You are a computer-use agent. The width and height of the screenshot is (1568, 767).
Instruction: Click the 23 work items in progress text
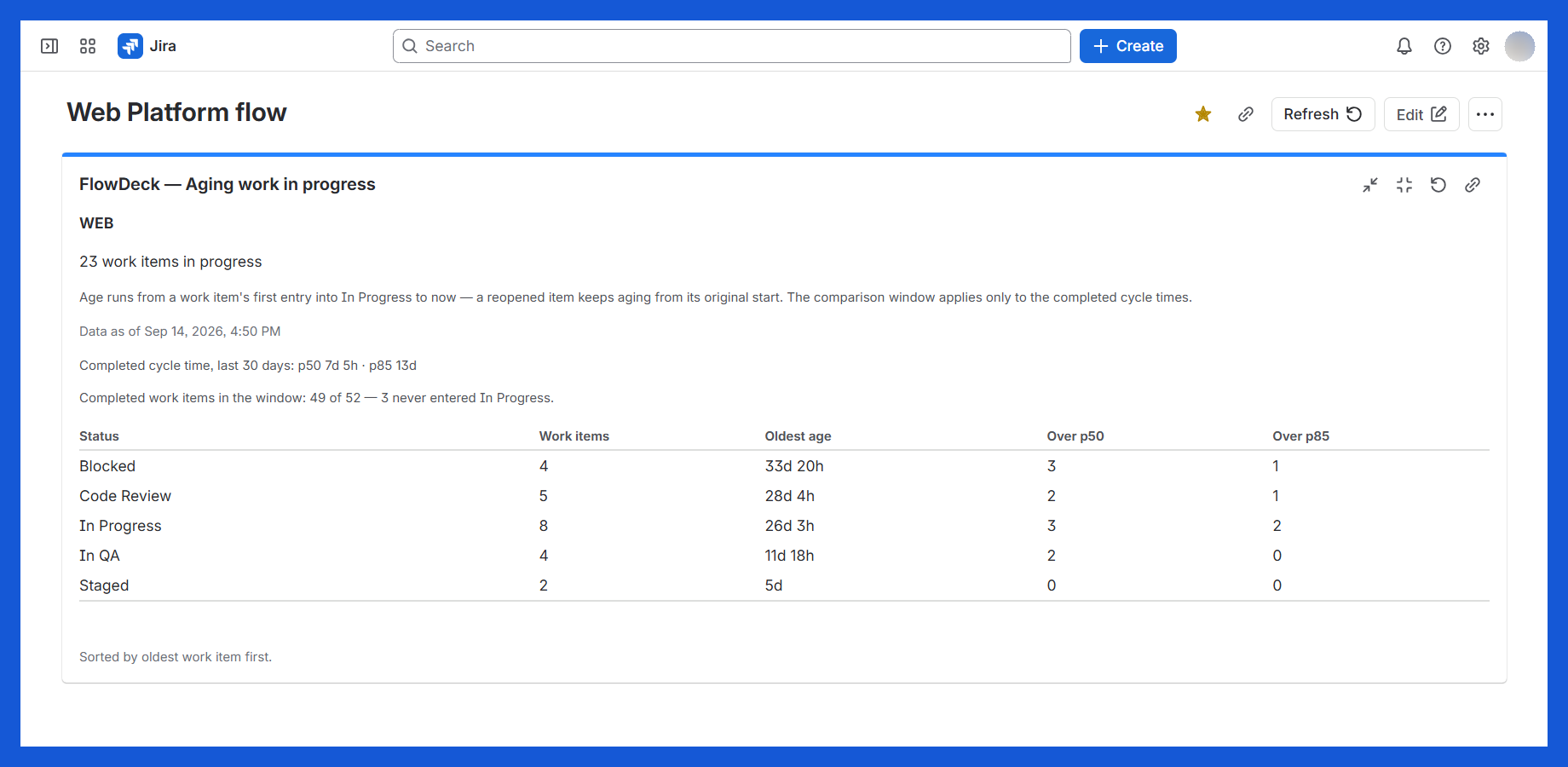[x=170, y=262]
